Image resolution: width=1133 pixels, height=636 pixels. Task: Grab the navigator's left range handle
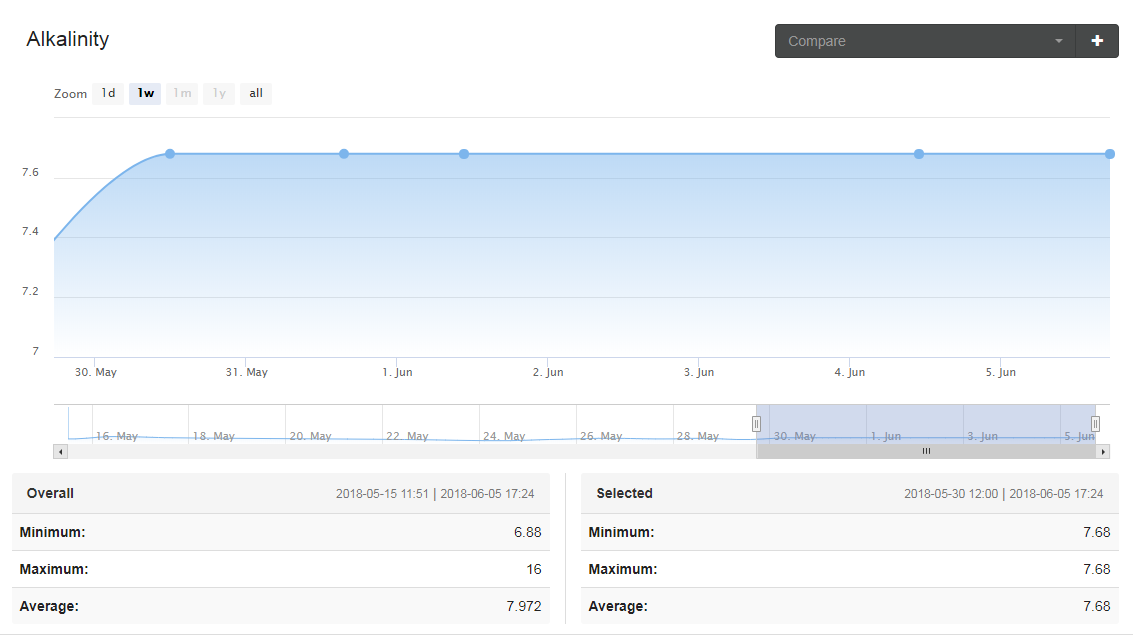point(757,424)
